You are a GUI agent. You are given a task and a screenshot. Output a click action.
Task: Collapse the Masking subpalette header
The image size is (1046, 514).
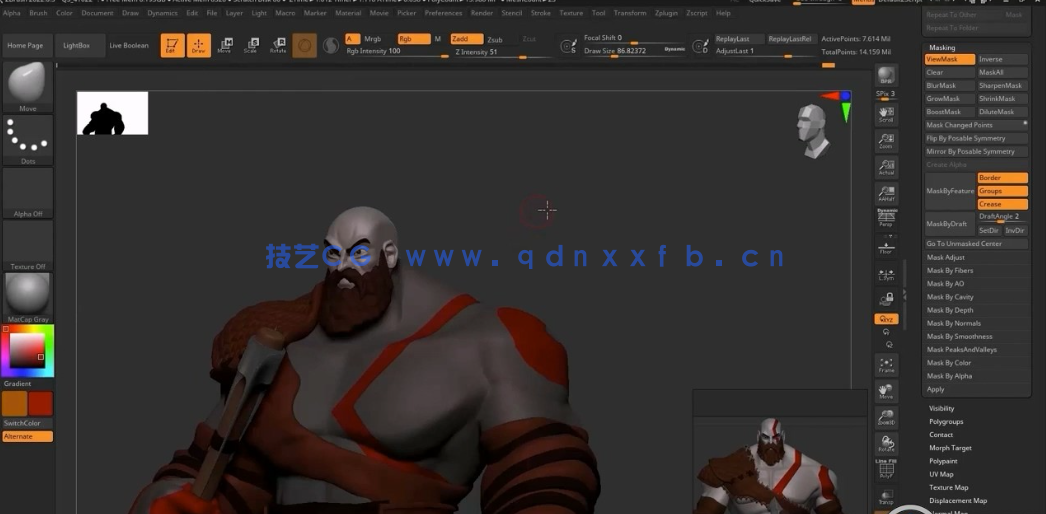942,48
